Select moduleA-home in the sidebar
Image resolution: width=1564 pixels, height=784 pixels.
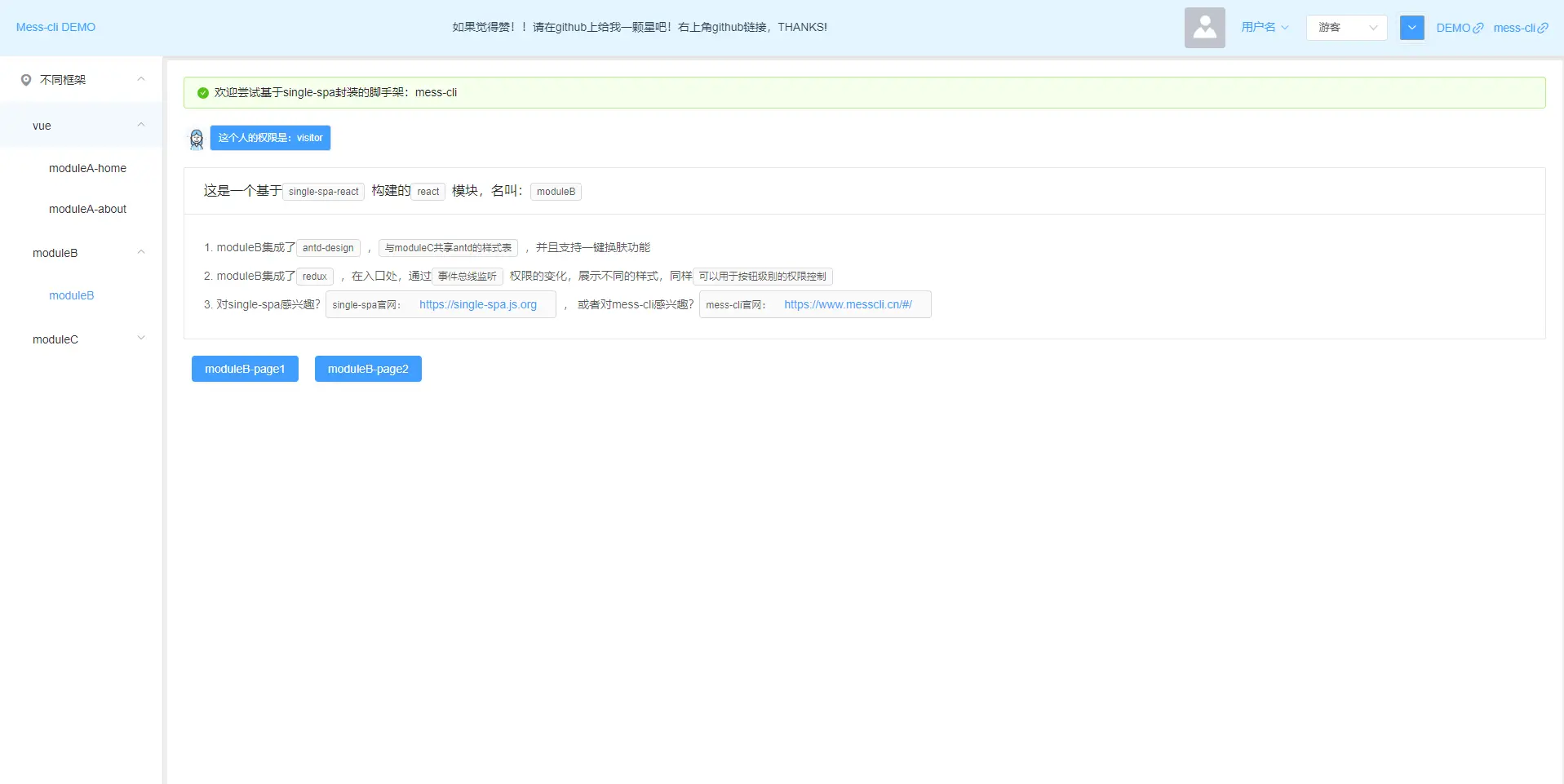pos(87,168)
